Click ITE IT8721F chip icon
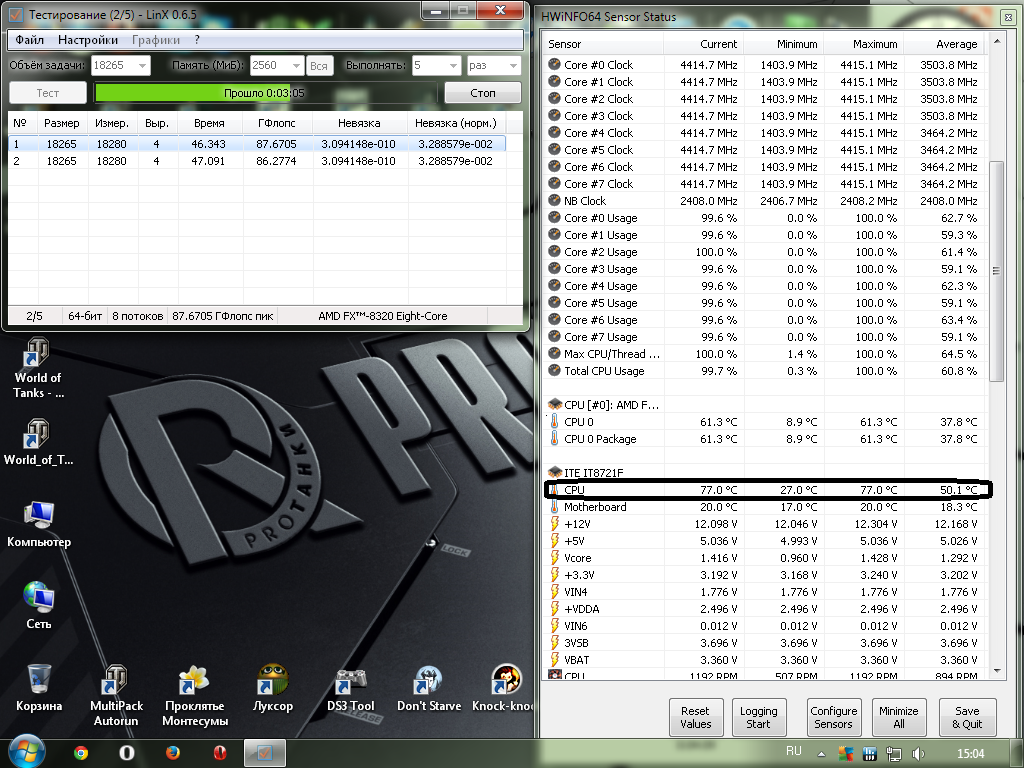This screenshot has width=1024, height=768. coord(554,472)
